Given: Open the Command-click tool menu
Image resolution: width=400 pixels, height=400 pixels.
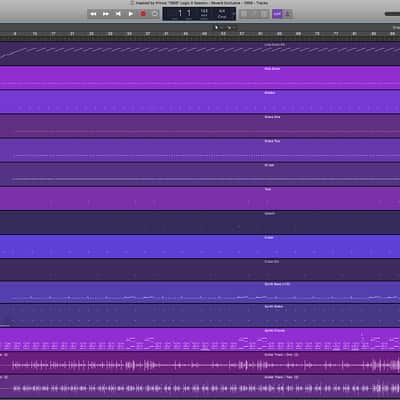Looking at the screenshot, I should point(231,27).
